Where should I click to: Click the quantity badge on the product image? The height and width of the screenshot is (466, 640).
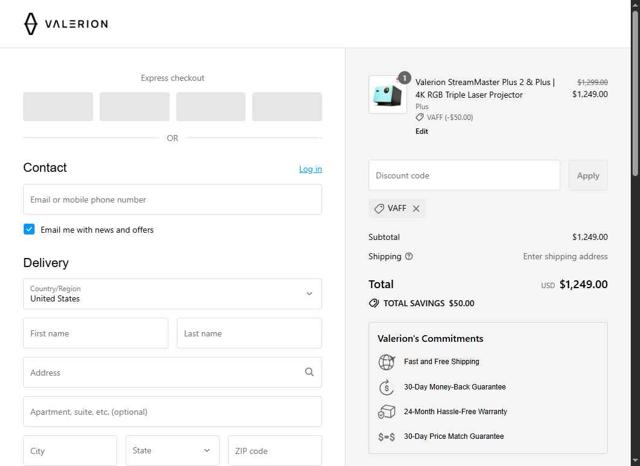click(x=404, y=78)
